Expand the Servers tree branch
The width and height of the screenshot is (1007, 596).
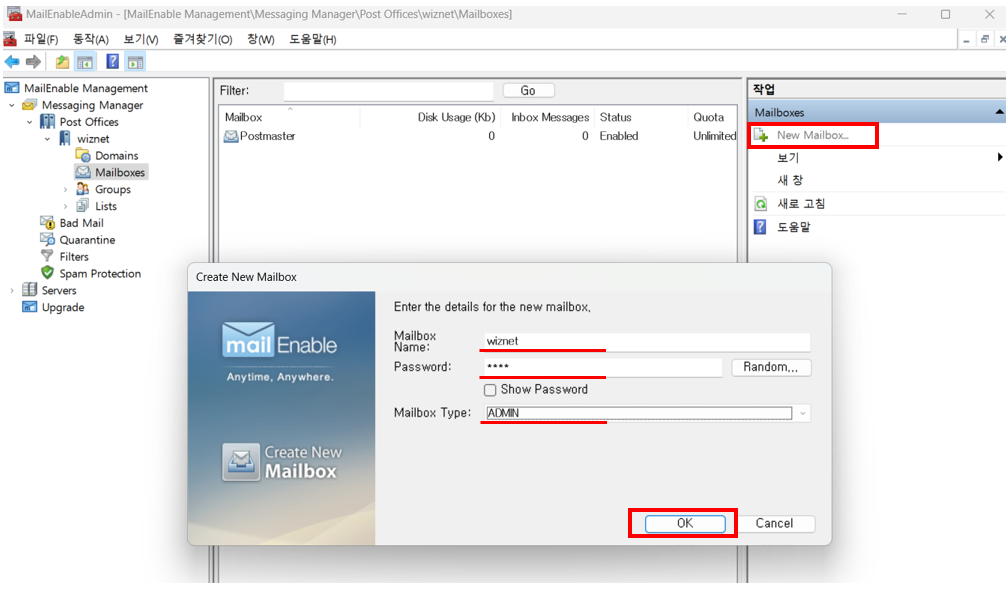(12, 290)
